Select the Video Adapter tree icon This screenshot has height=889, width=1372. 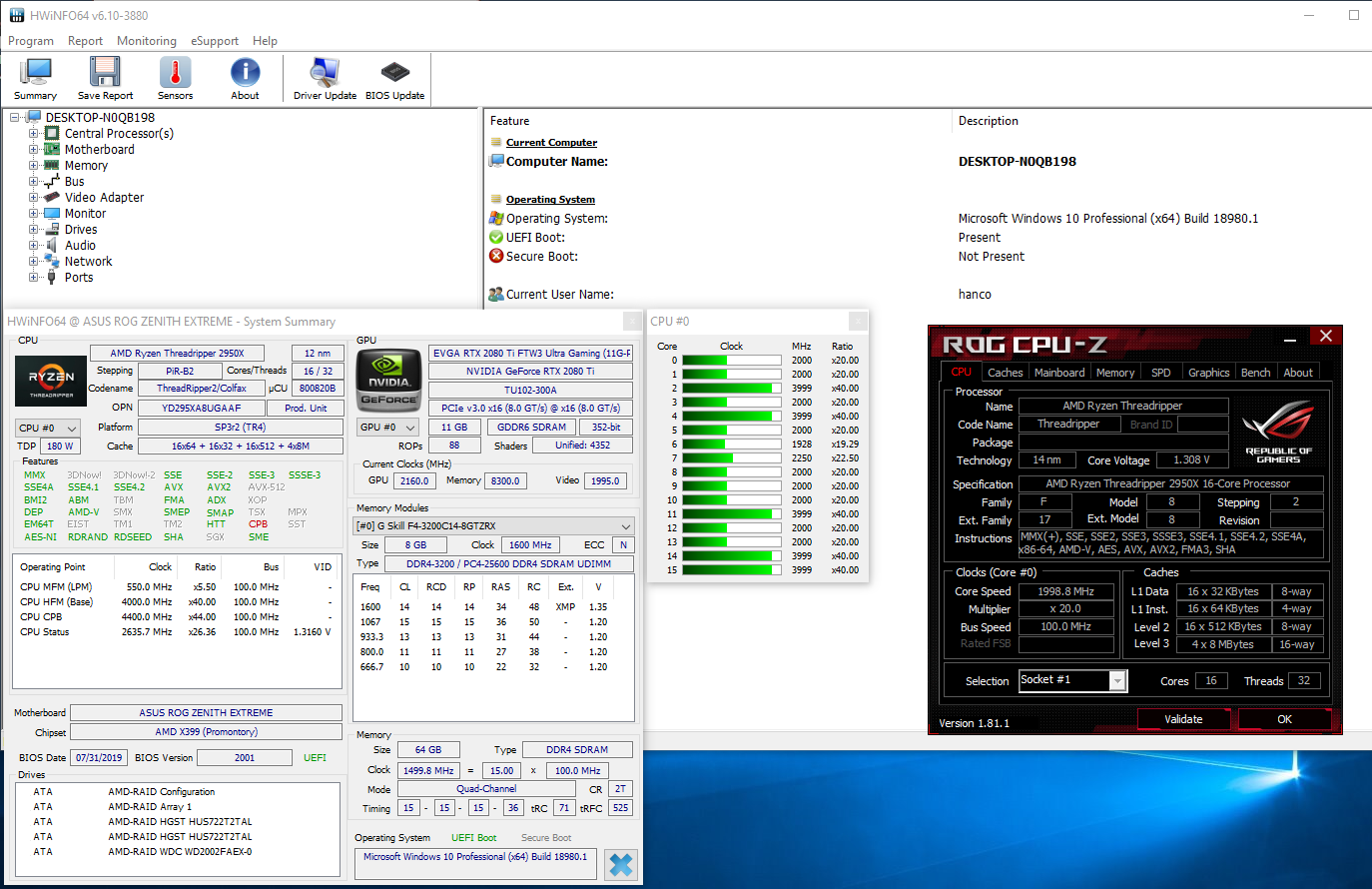pyautogui.click(x=52, y=197)
